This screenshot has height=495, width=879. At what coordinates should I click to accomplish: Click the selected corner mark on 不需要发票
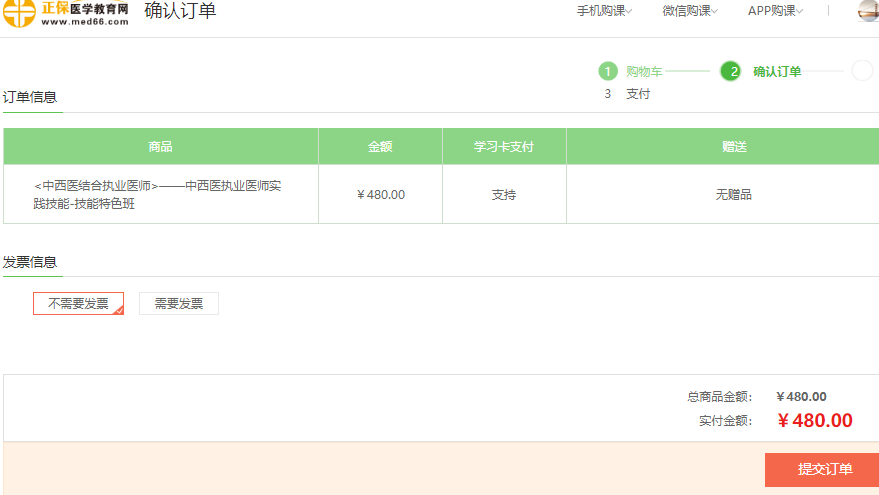(119, 310)
